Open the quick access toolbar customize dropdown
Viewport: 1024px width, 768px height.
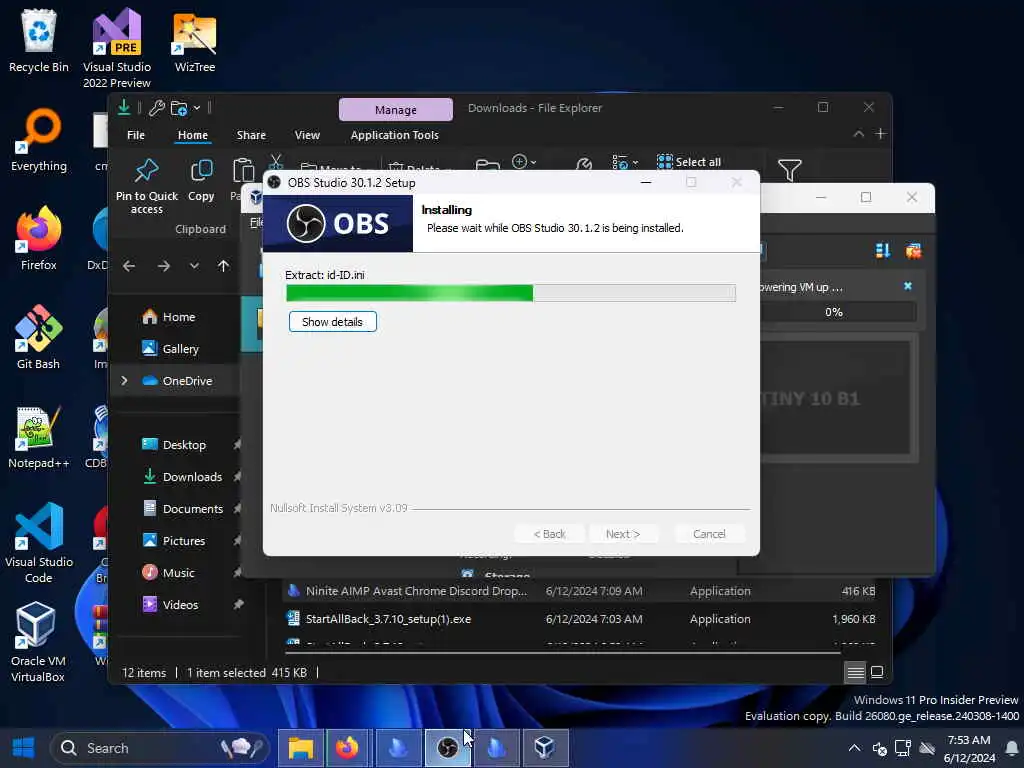(x=197, y=108)
